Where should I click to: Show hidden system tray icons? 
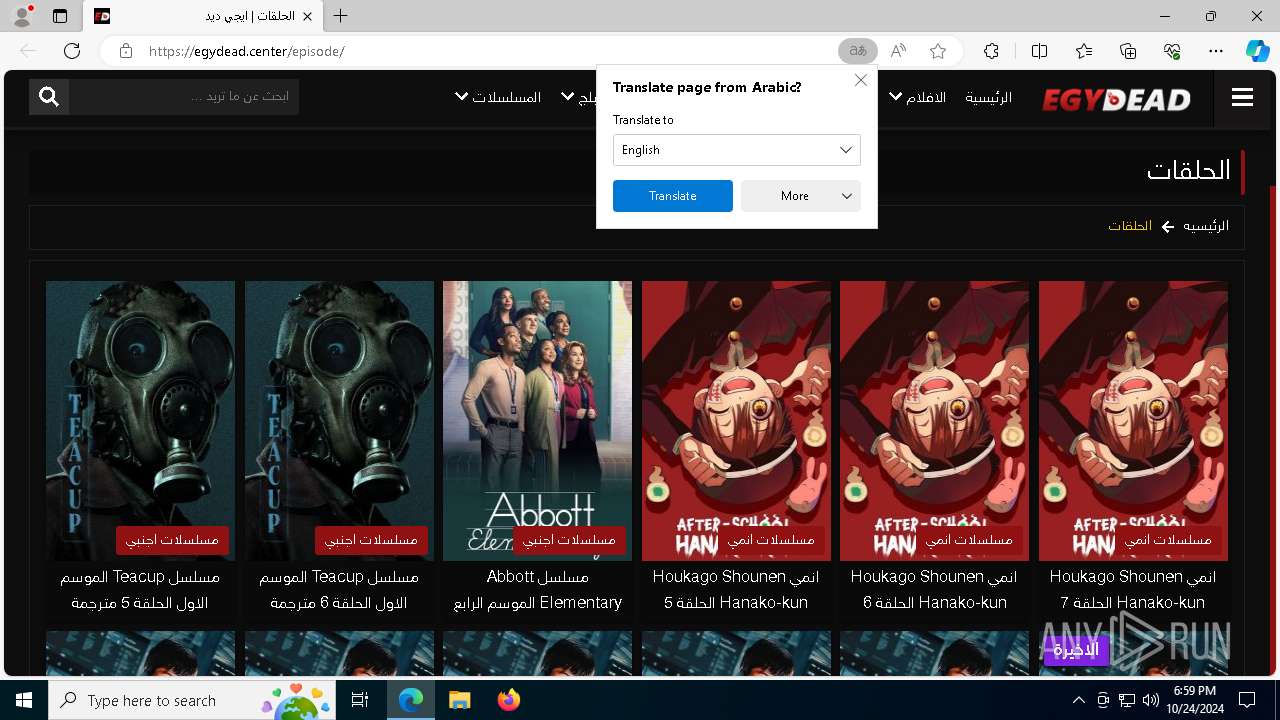[1078, 700]
